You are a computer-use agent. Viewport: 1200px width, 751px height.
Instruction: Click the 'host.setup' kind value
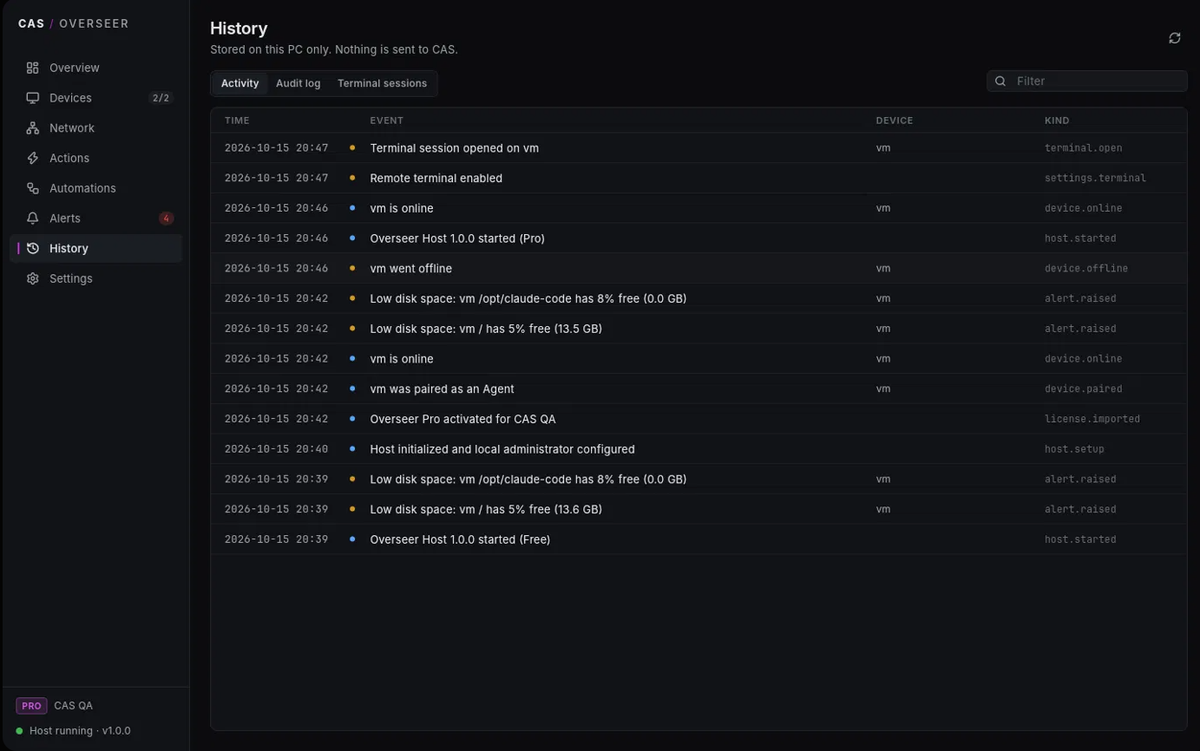1074,449
